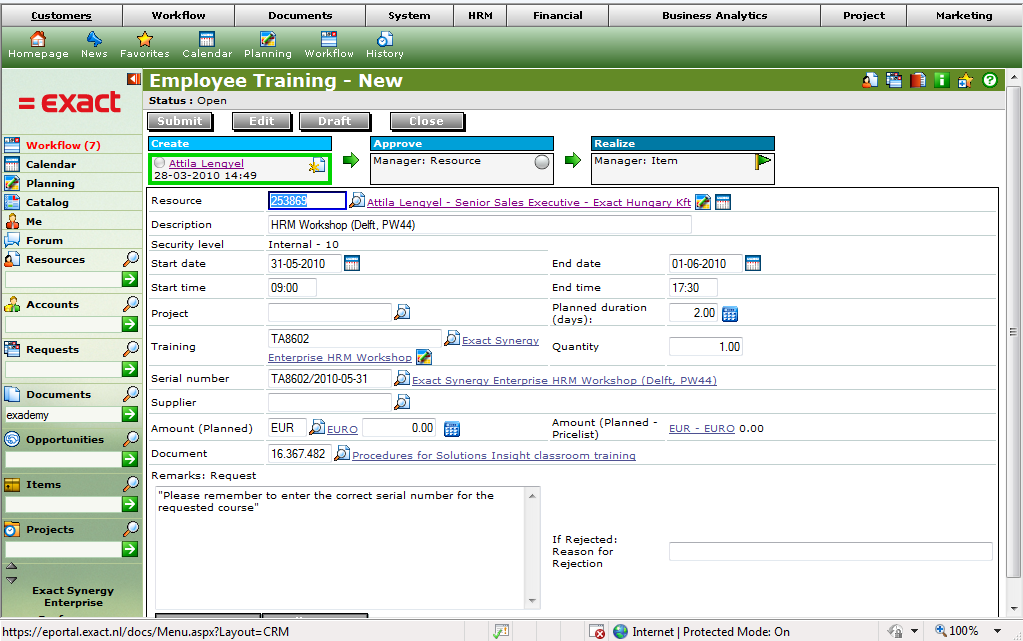Click the Approve step grey status circle

click(x=542, y=162)
